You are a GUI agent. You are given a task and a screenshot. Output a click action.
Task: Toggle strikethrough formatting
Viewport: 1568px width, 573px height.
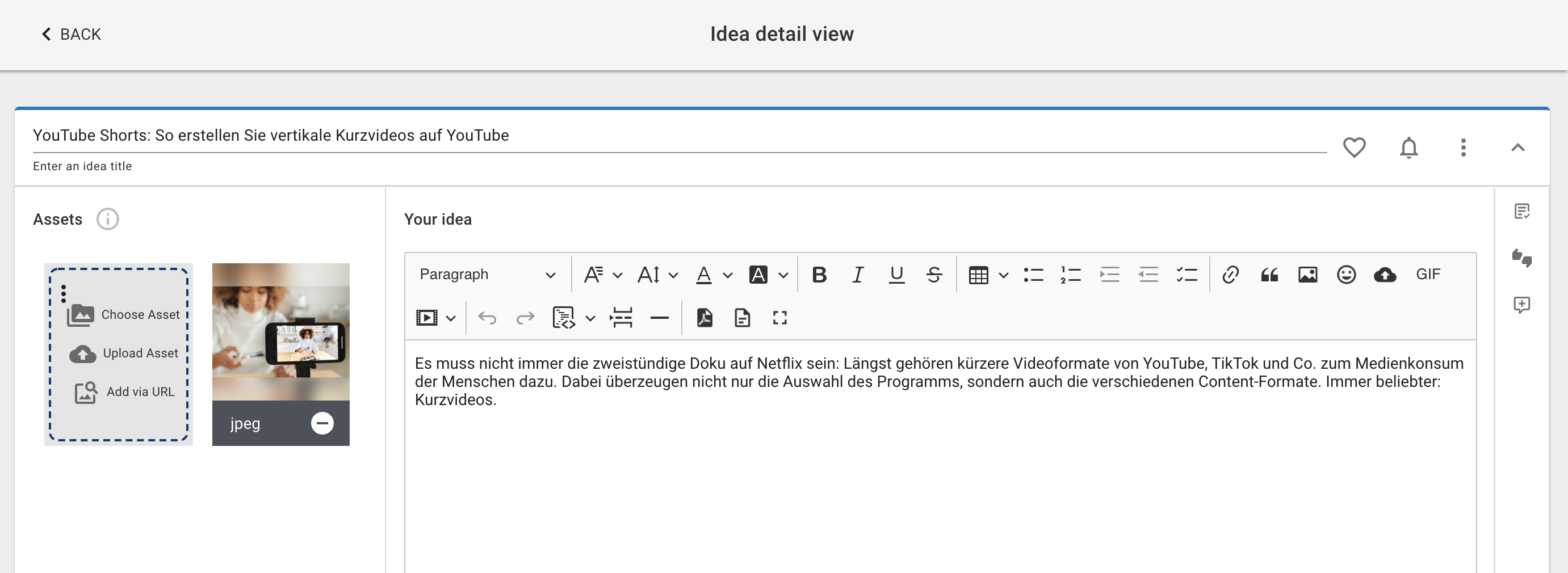934,275
